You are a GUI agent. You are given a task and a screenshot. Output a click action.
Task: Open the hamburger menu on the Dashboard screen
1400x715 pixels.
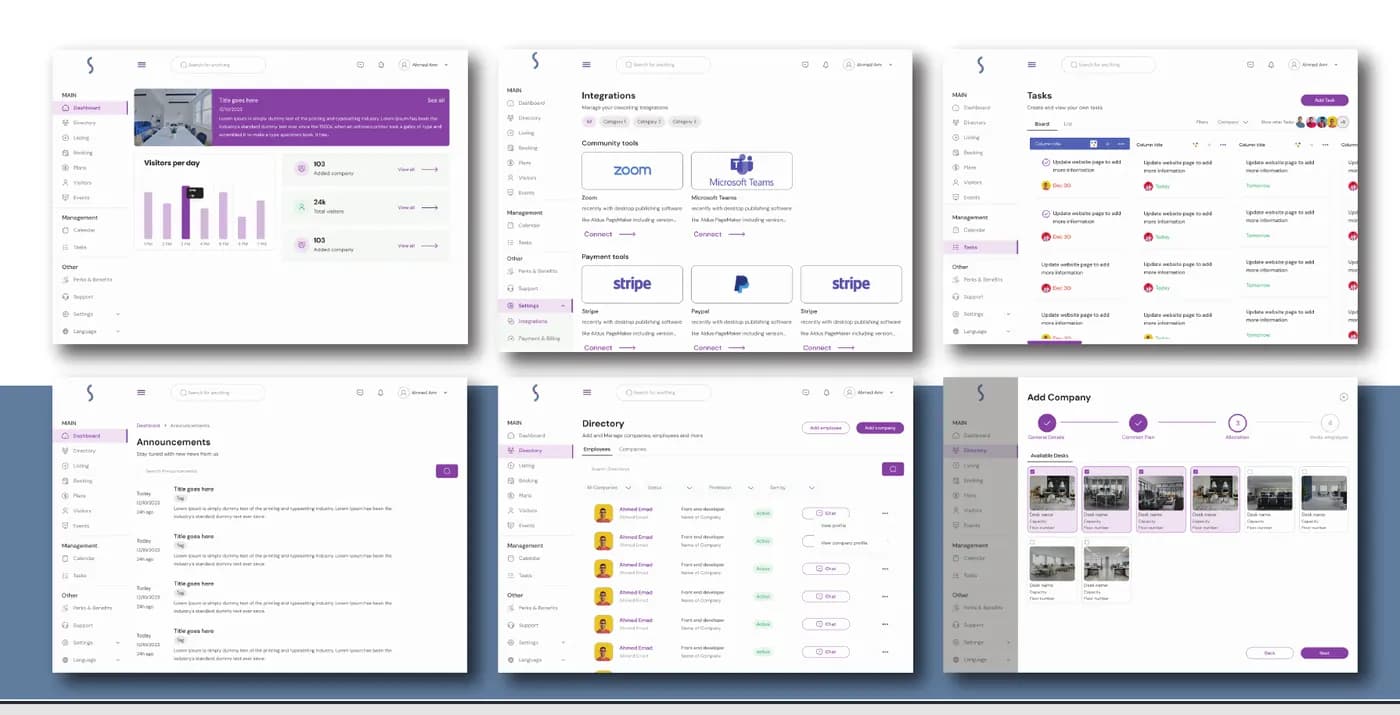point(141,64)
